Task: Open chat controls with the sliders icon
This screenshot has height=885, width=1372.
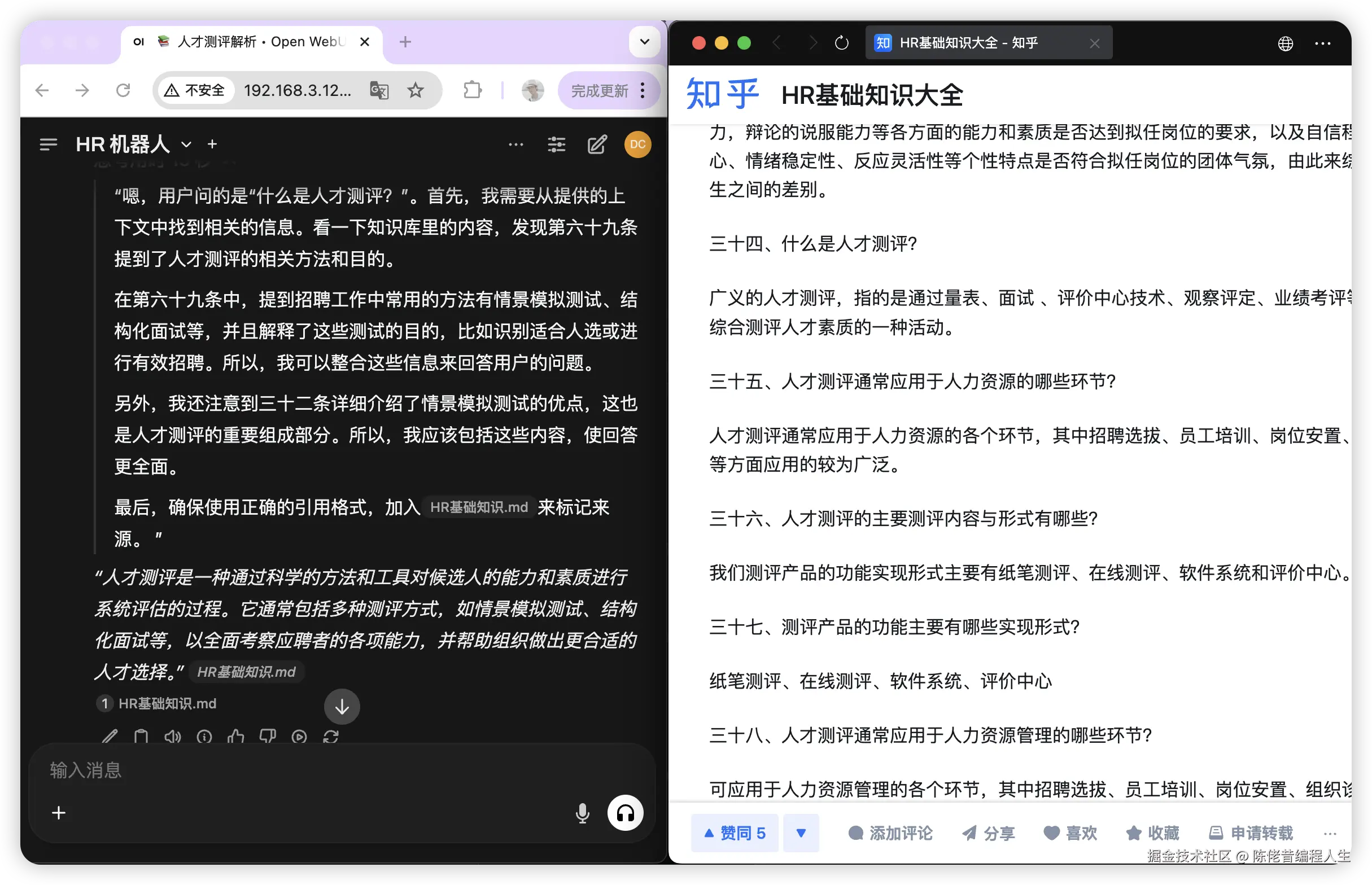Action: [556, 144]
